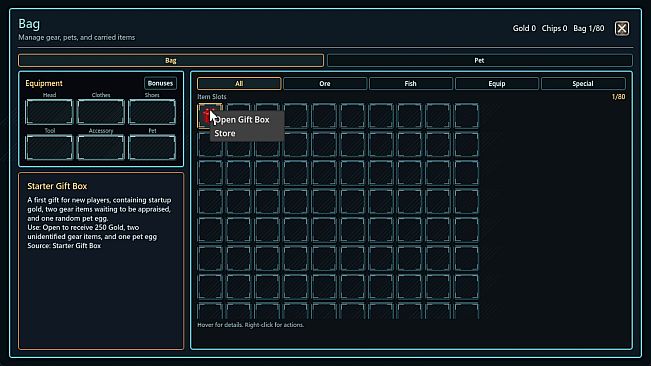Show Equip category items
651x366 pixels.
point(497,83)
